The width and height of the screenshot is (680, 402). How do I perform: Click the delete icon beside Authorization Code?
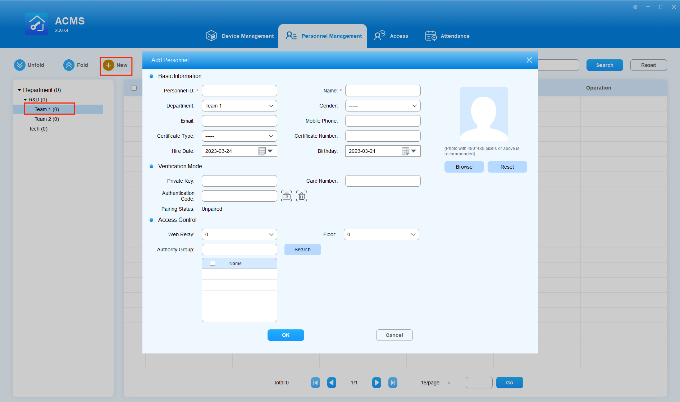tap(301, 196)
